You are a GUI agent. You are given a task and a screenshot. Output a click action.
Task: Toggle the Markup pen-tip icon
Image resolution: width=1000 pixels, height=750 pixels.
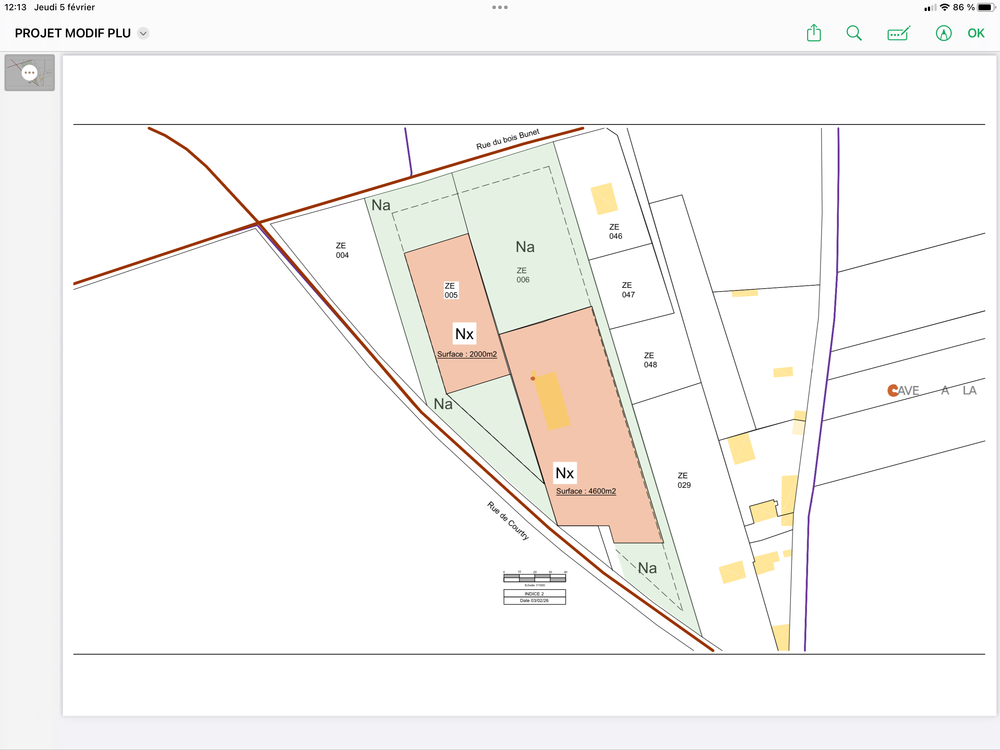[943, 33]
